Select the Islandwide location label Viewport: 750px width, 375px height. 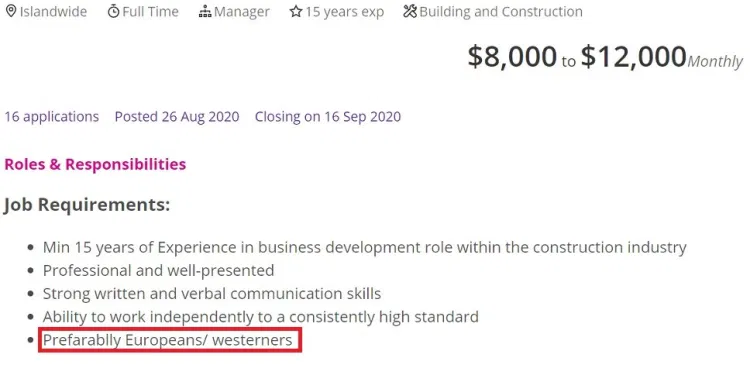point(53,11)
